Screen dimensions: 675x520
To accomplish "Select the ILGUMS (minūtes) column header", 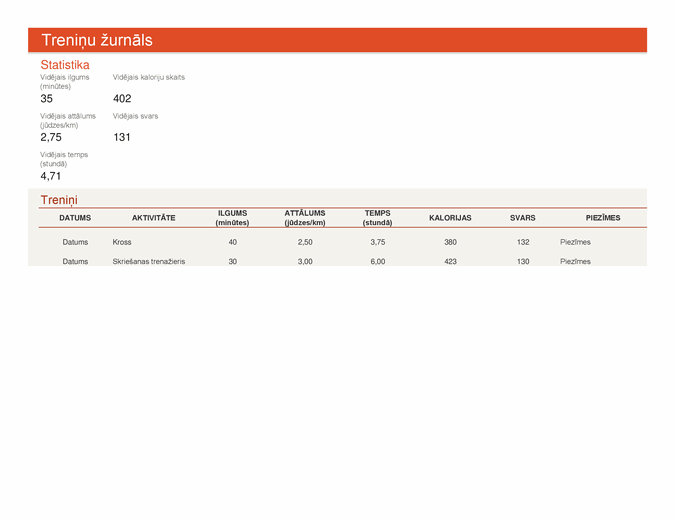I will coord(232,218).
